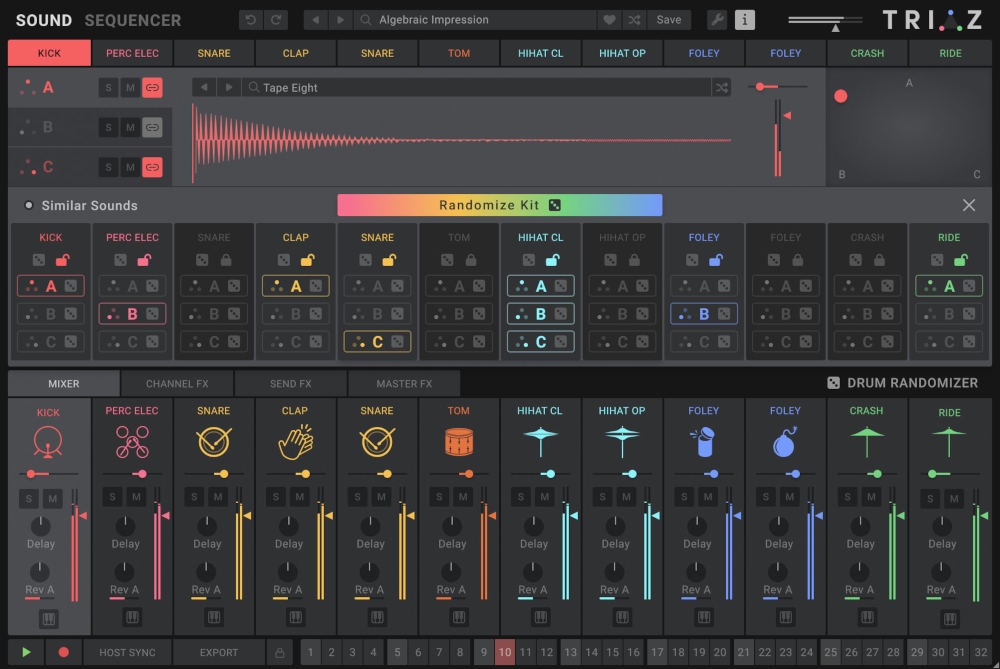
Task: Click the CRASH cymbal icon in the mixer
Action: (866, 440)
